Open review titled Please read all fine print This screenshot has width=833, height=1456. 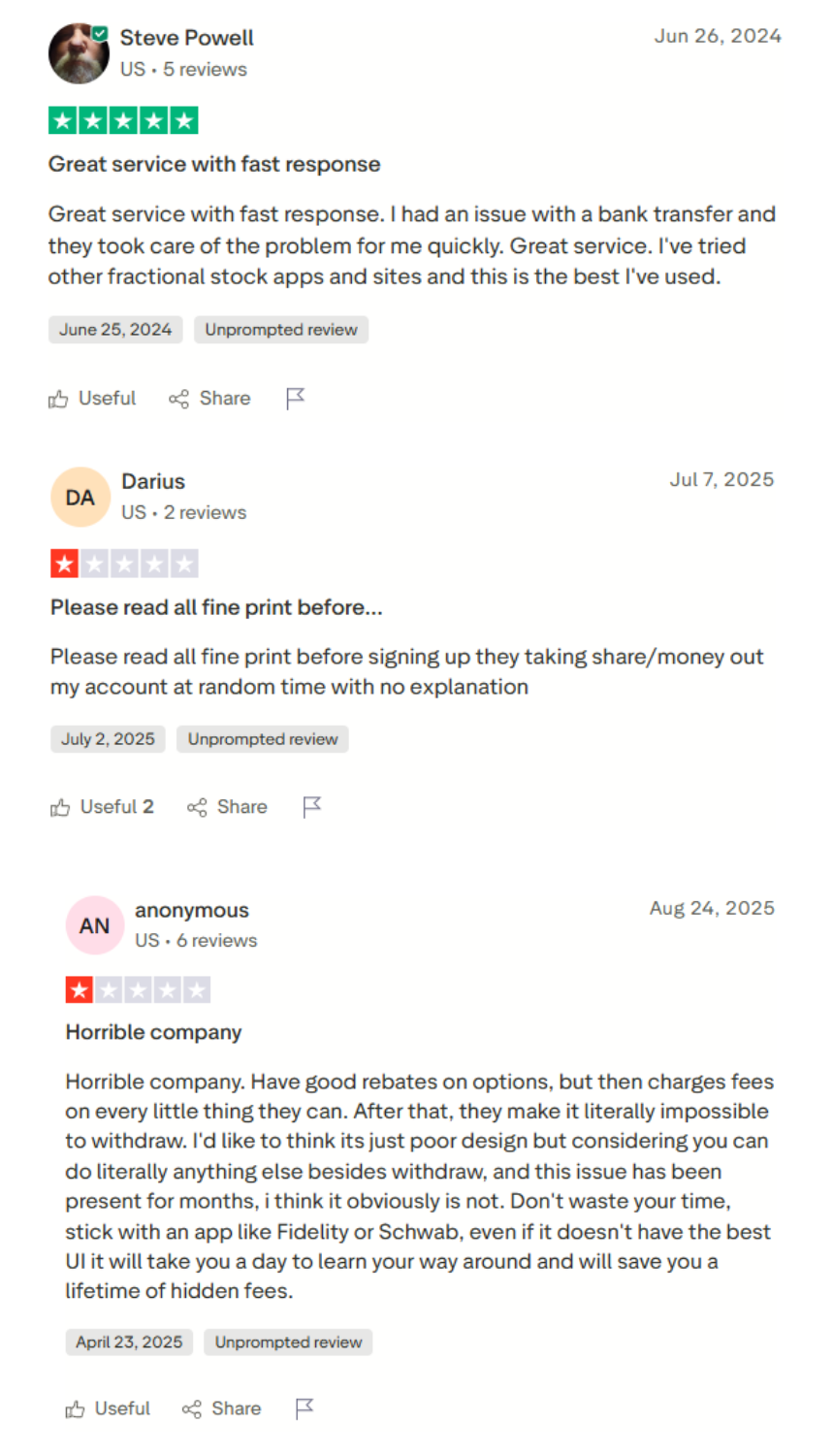pos(216,607)
